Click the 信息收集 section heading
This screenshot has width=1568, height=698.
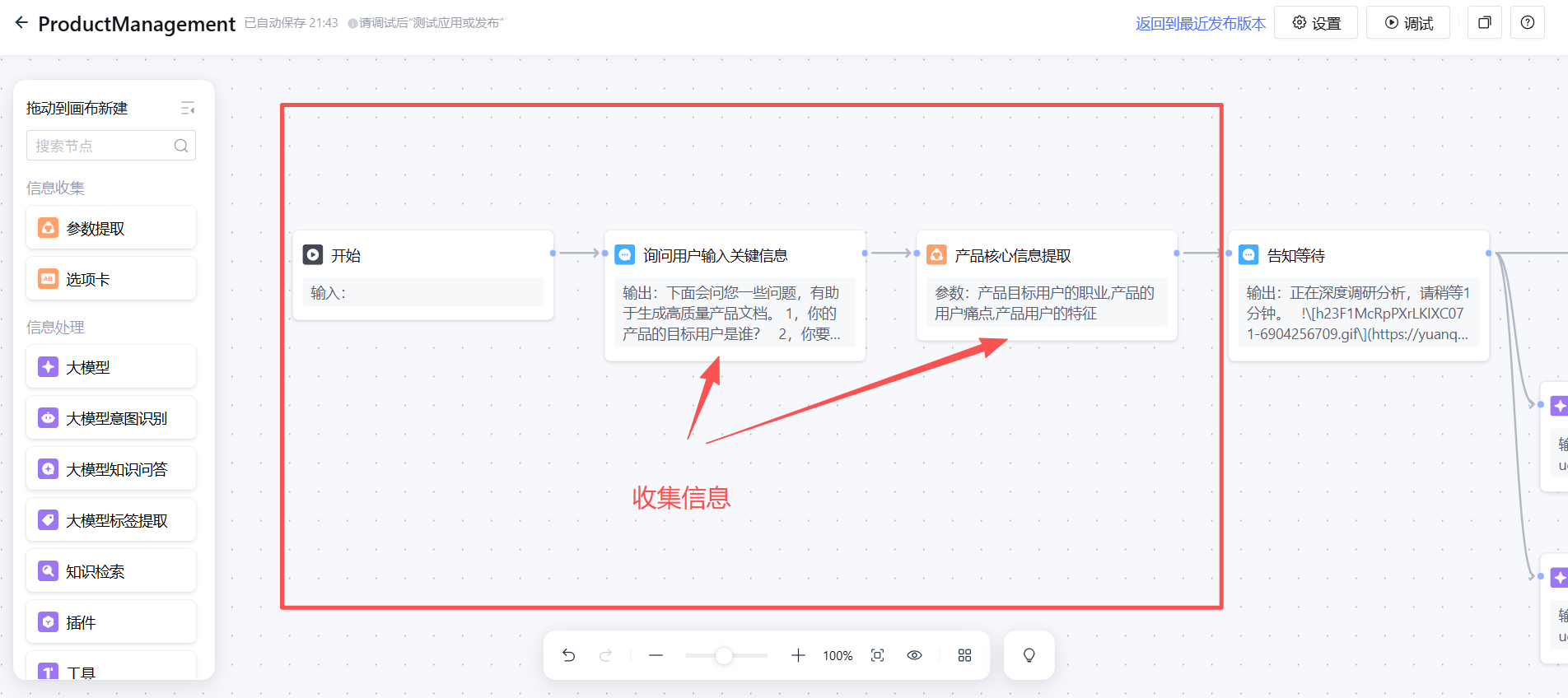[x=55, y=188]
